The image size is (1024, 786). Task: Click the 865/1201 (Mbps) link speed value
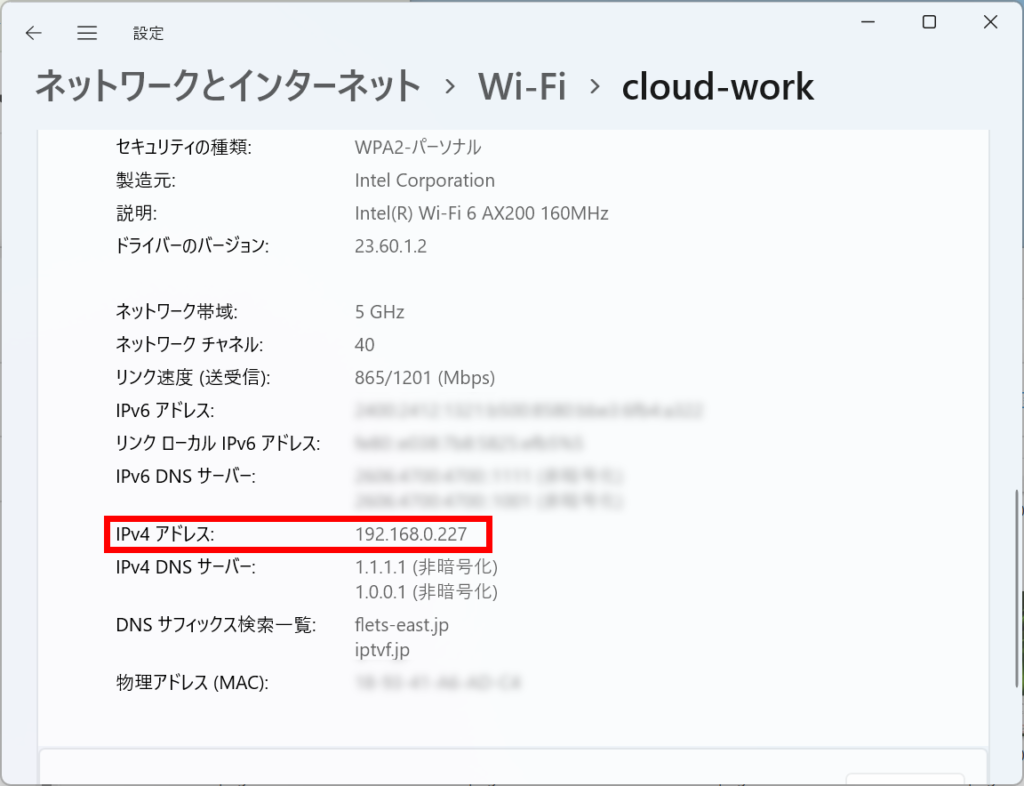[x=425, y=378]
